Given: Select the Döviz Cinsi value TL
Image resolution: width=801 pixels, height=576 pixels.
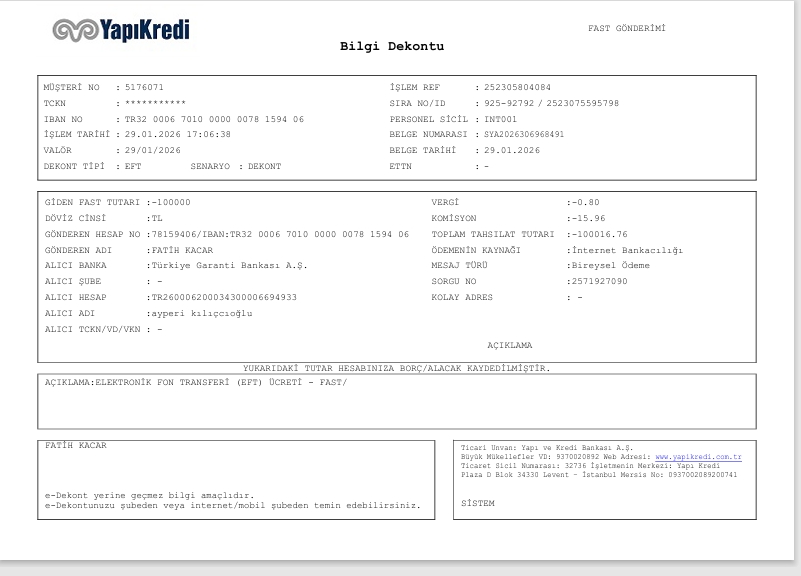Looking at the screenshot, I should point(157,218).
